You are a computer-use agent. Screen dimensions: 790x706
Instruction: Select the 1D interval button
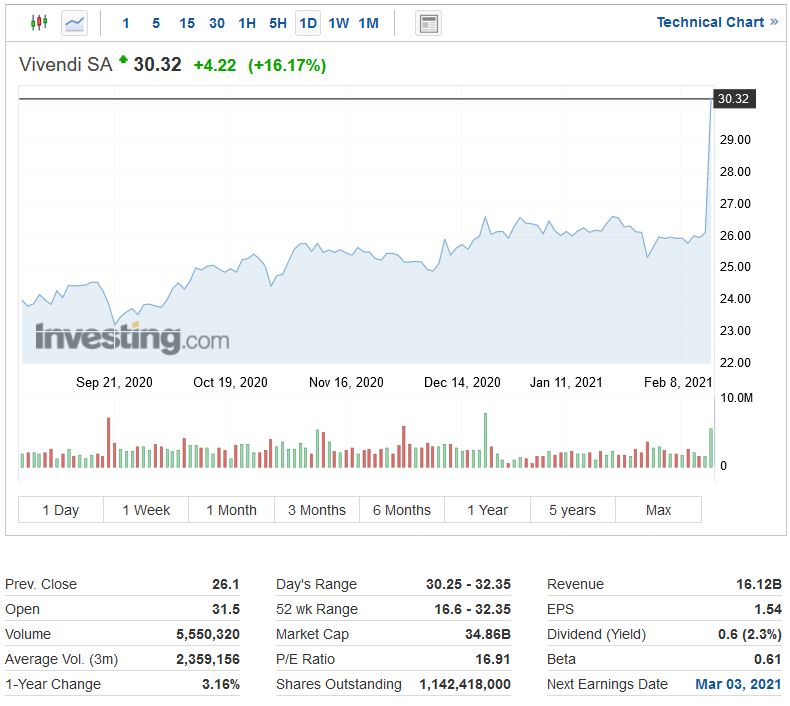tap(308, 23)
